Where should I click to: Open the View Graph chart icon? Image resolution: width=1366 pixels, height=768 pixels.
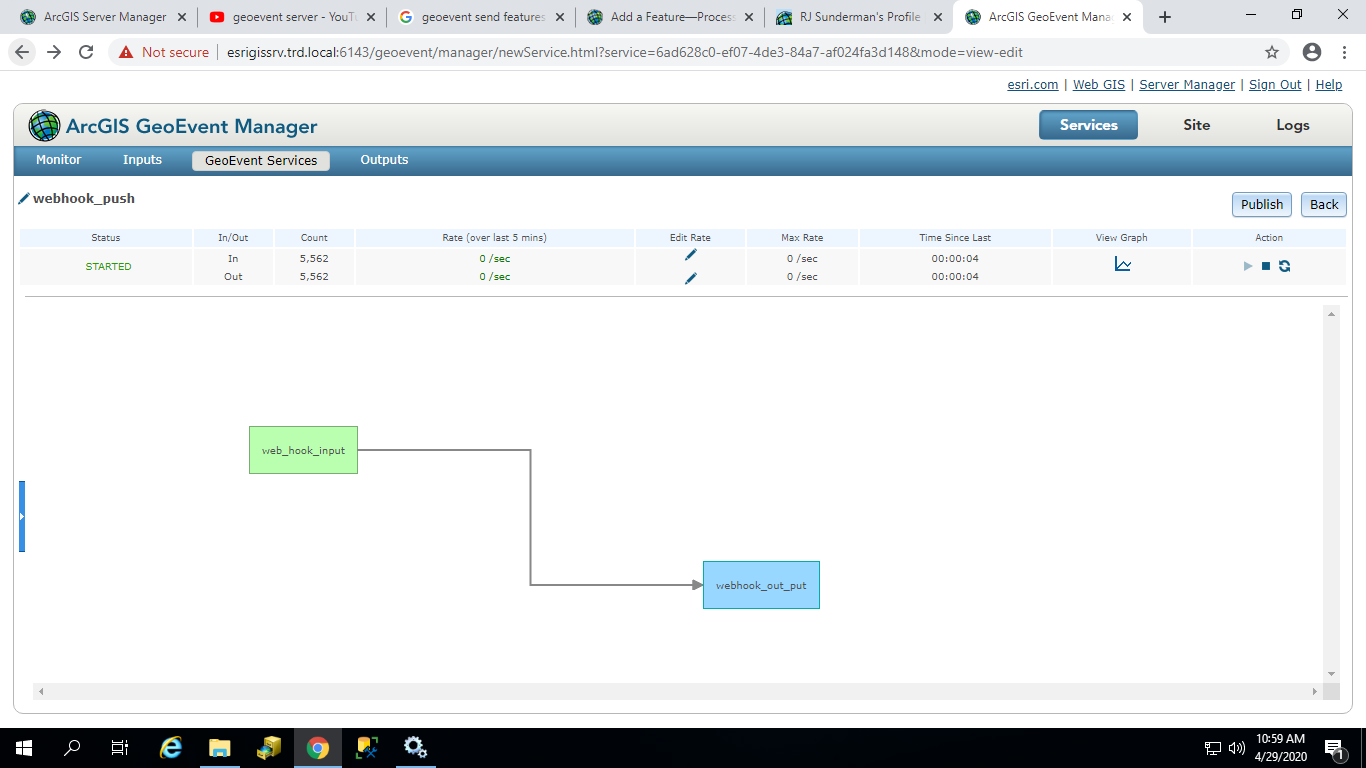point(1123,264)
